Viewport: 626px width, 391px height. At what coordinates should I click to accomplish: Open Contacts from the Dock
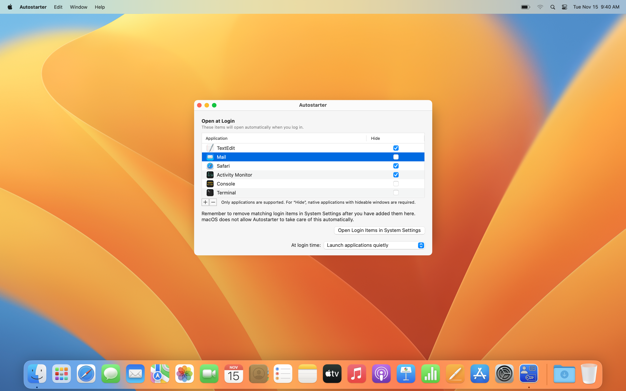click(258, 374)
